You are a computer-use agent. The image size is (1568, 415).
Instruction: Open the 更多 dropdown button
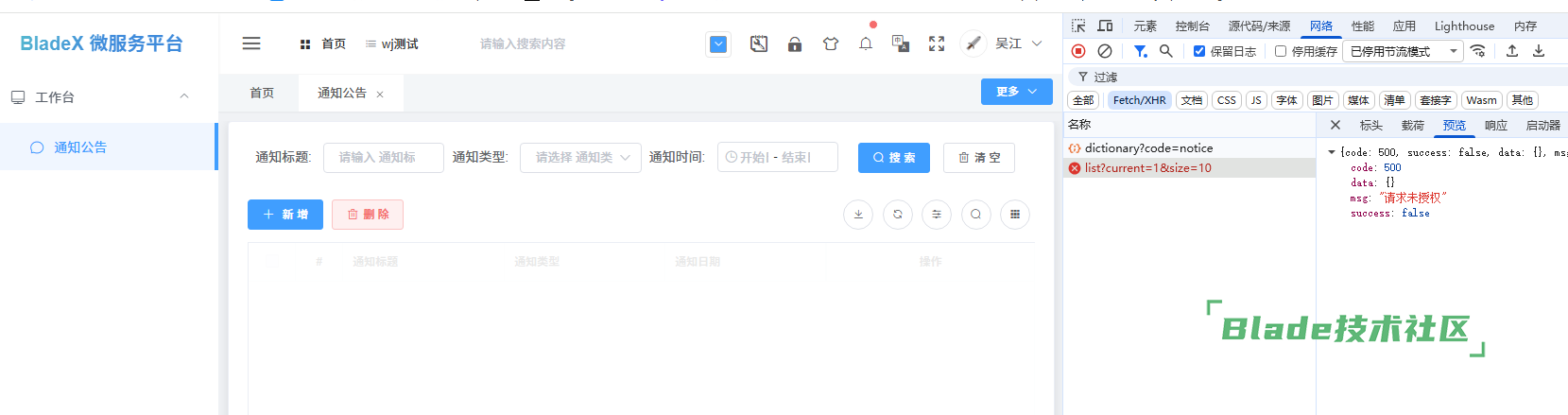pyautogui.click(x=1017, y=92)
